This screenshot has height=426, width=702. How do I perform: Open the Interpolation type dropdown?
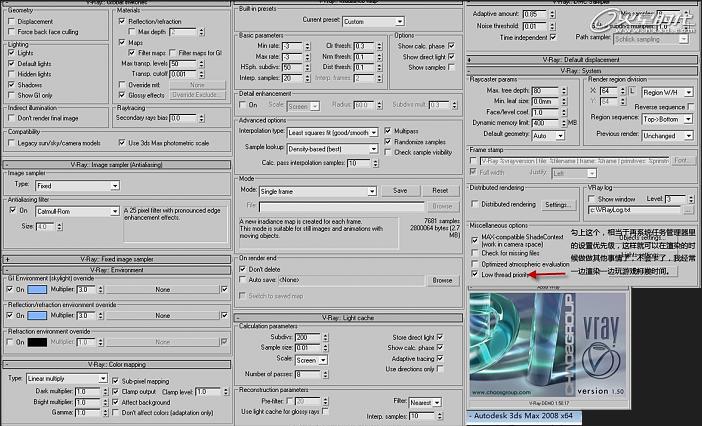(x=332, y=132)
